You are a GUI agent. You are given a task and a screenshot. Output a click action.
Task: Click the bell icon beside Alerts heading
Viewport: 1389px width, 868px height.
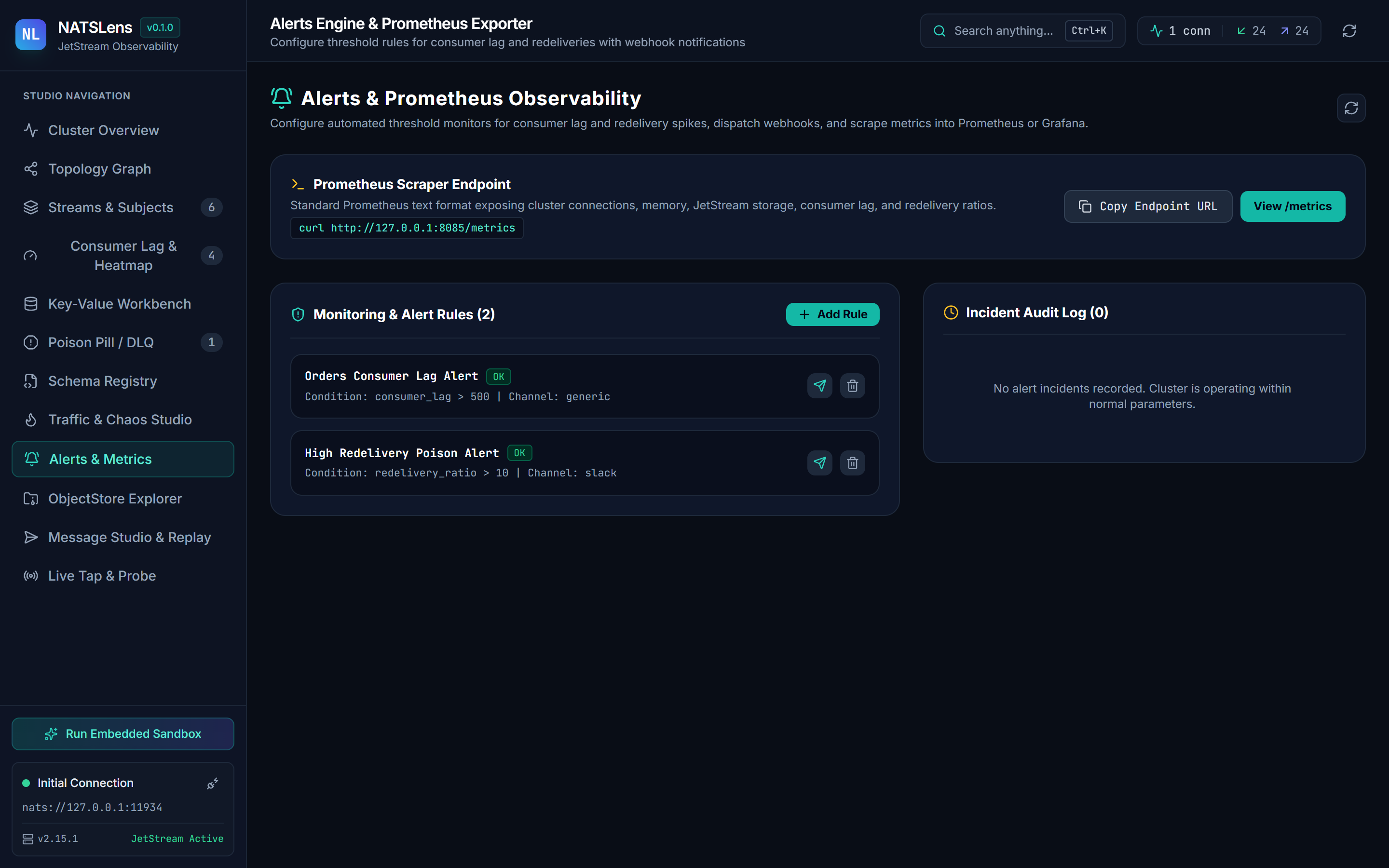pyautogui.click(x=281, y=98)
